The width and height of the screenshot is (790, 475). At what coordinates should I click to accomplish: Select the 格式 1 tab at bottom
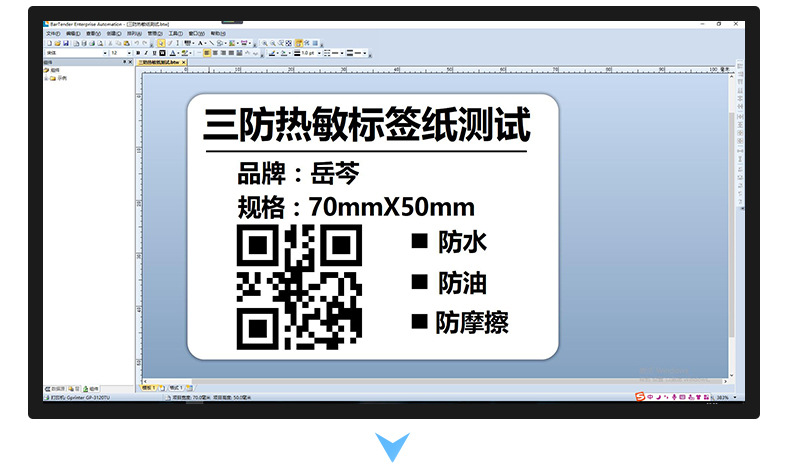coord(176,388)
